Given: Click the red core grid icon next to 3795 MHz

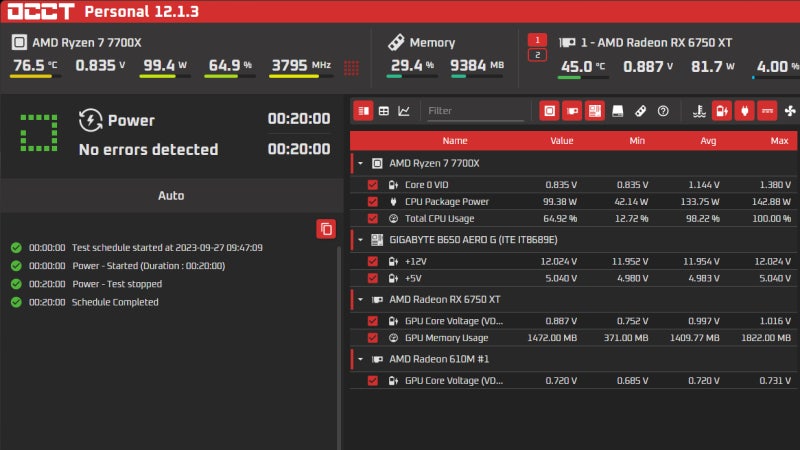Looking at the screenshot, I should coord(351,67).
